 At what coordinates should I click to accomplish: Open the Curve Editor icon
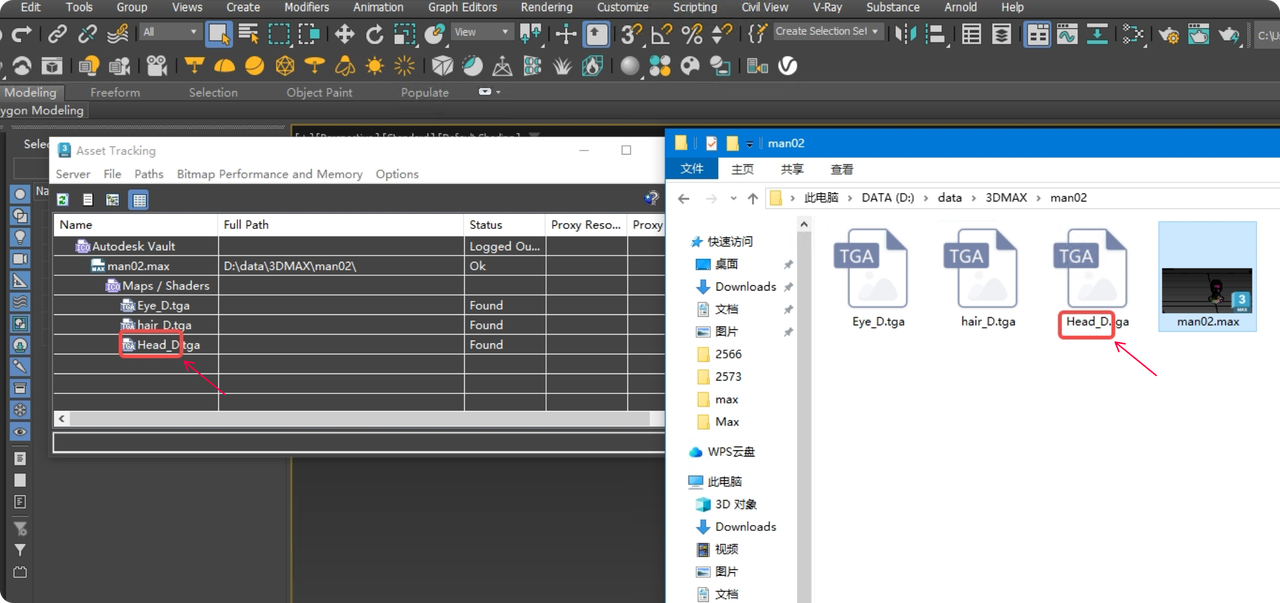pos(1067,34)
